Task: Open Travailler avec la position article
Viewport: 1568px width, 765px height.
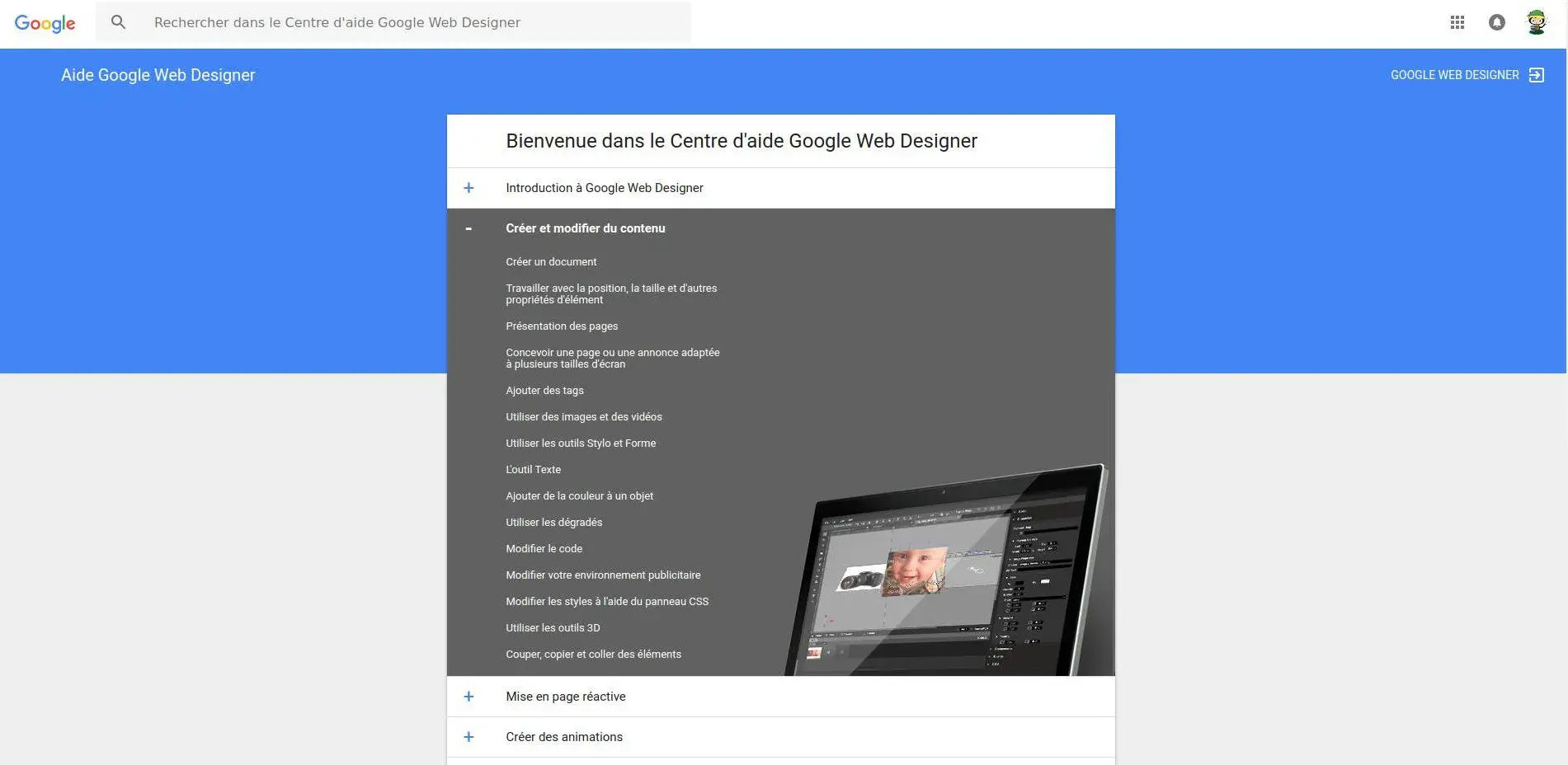Action: pyautogui.click(x=611, y=294)
